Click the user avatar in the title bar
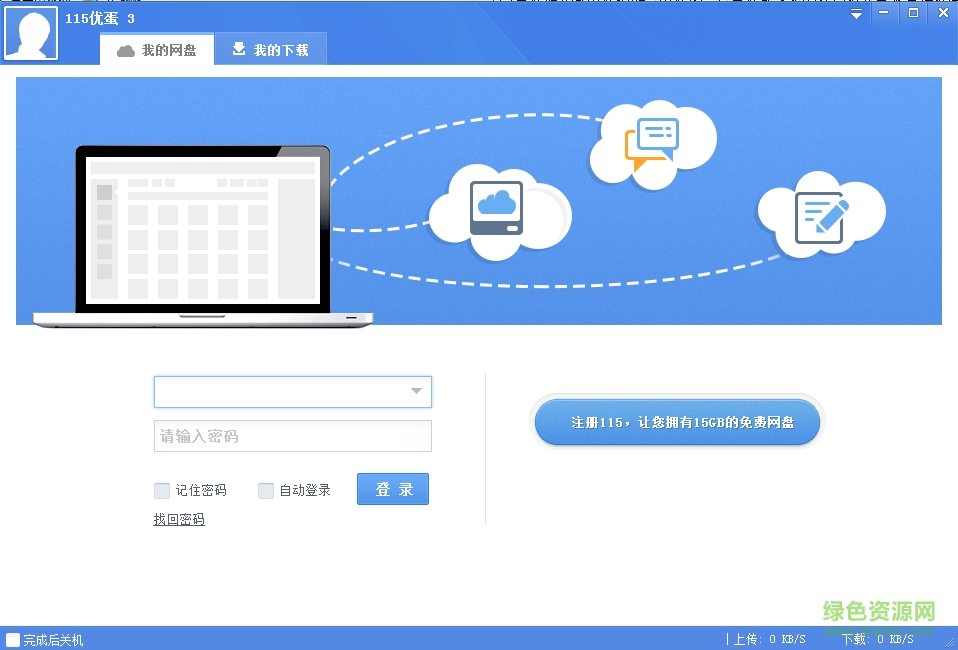The image size is (958, 650). click(30, 33)
